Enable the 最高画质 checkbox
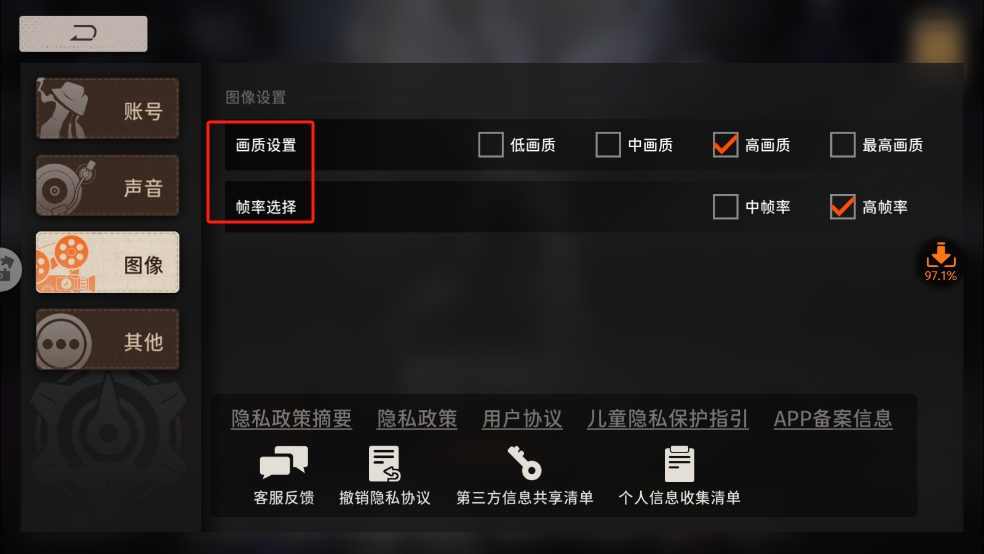Screen dimensions: 984x554 [843, 145]
